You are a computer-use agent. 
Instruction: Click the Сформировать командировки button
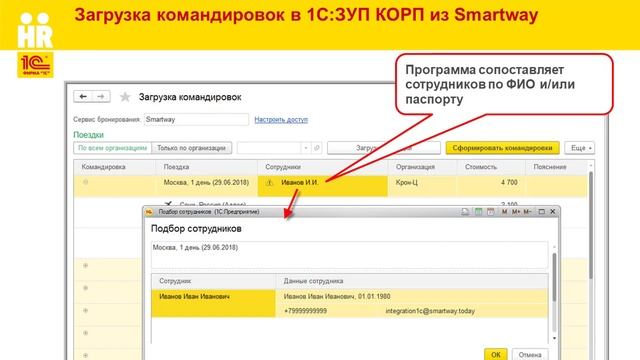(x=502, y=148)
